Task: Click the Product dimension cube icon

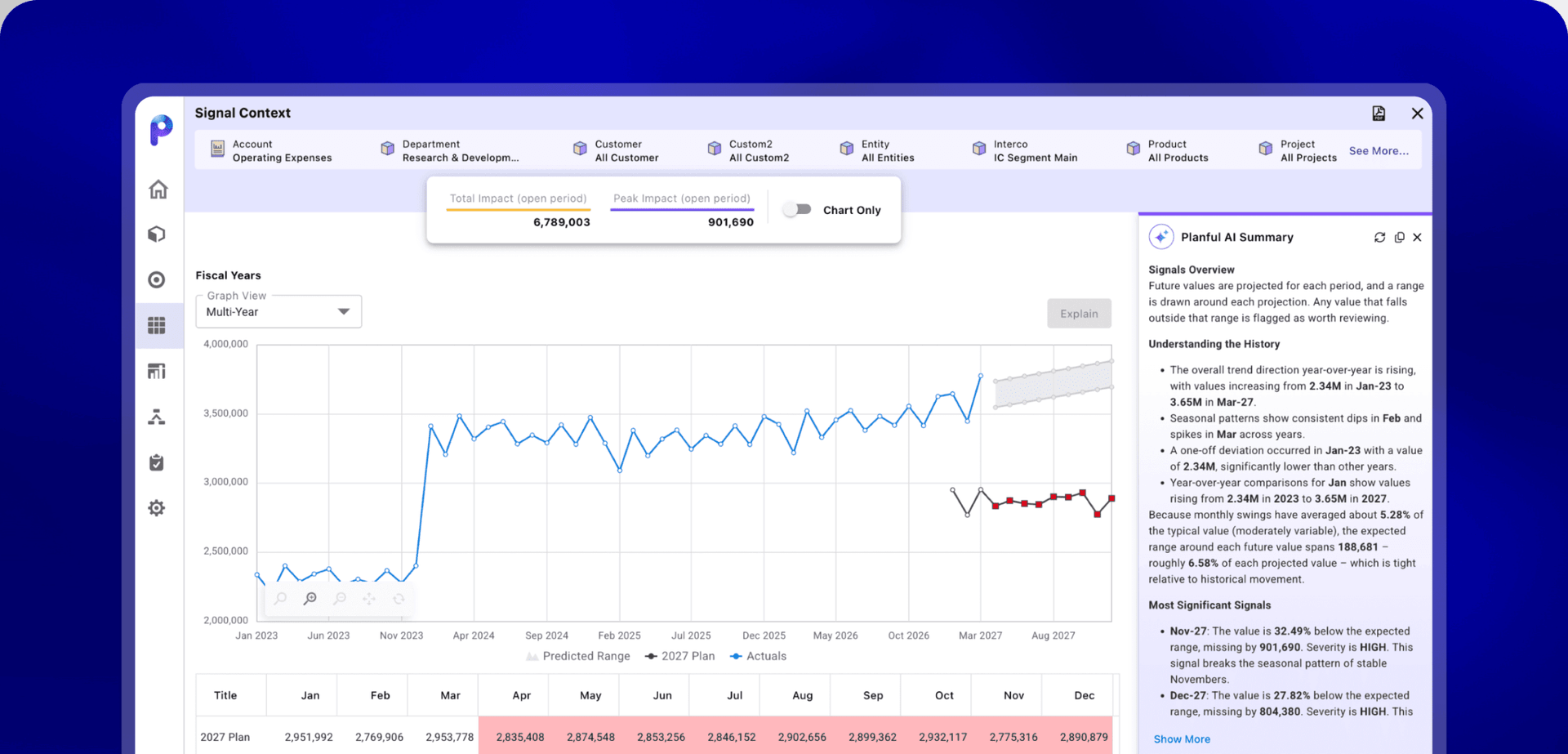Action: [x=1134, y=149]
